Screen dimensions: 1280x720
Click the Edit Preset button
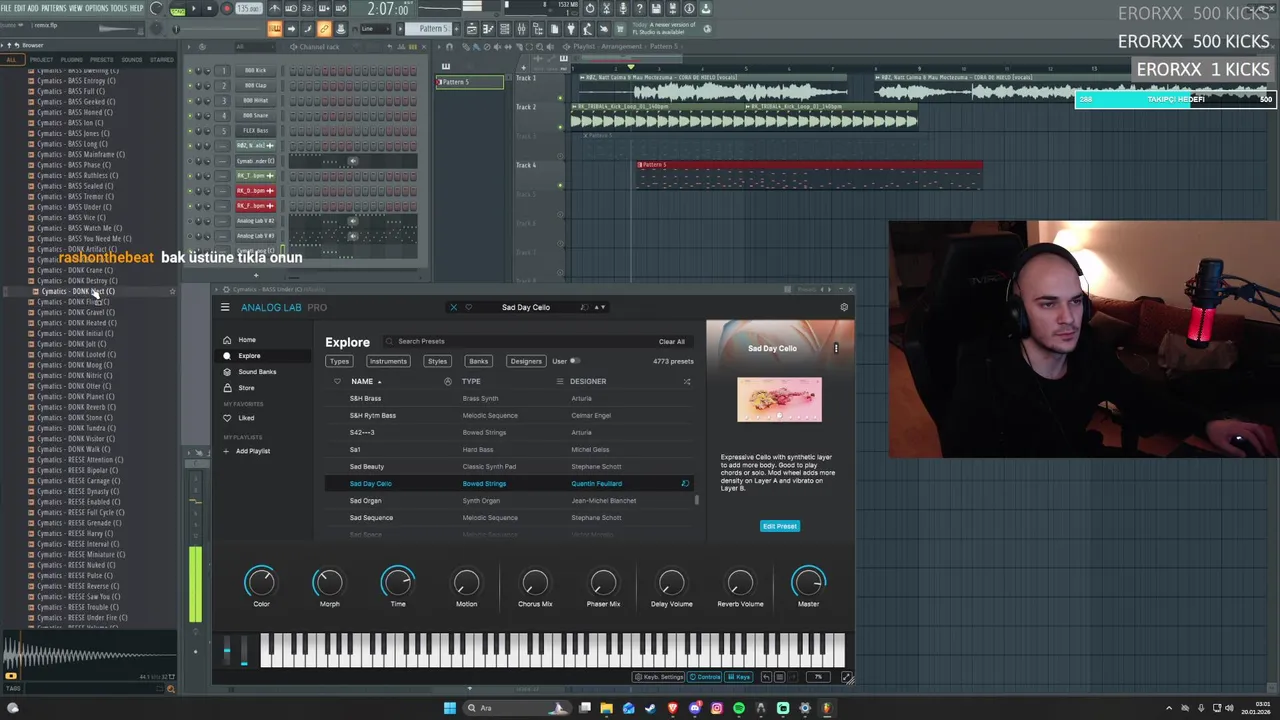click(x=780, y=526)
